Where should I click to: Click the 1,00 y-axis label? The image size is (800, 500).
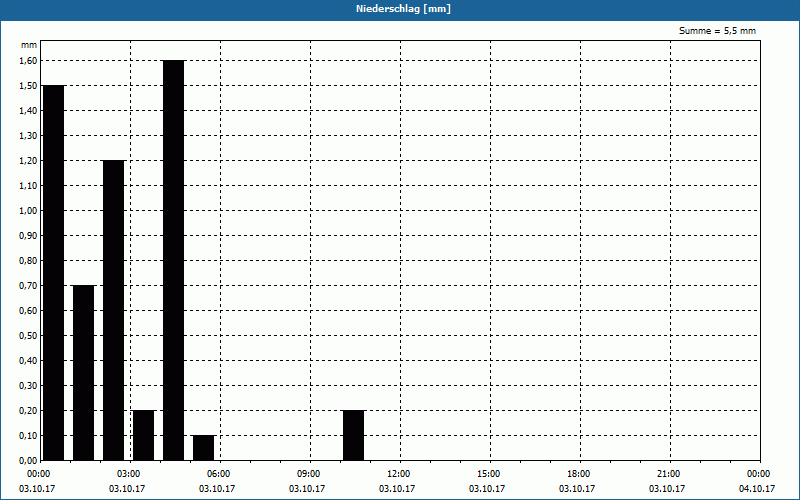point(28,211)
